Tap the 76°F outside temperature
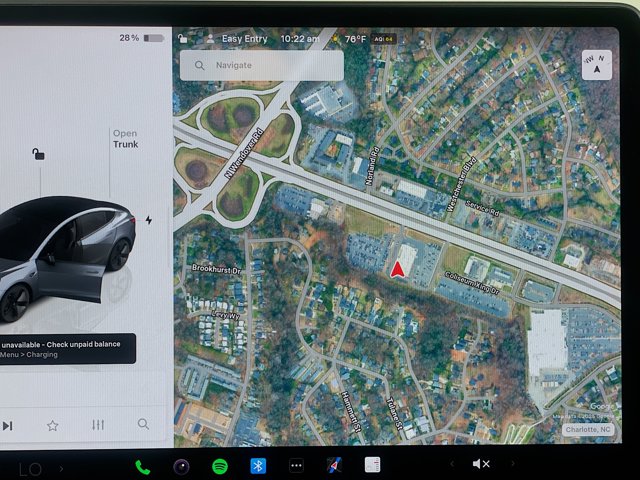 [355, 39]
